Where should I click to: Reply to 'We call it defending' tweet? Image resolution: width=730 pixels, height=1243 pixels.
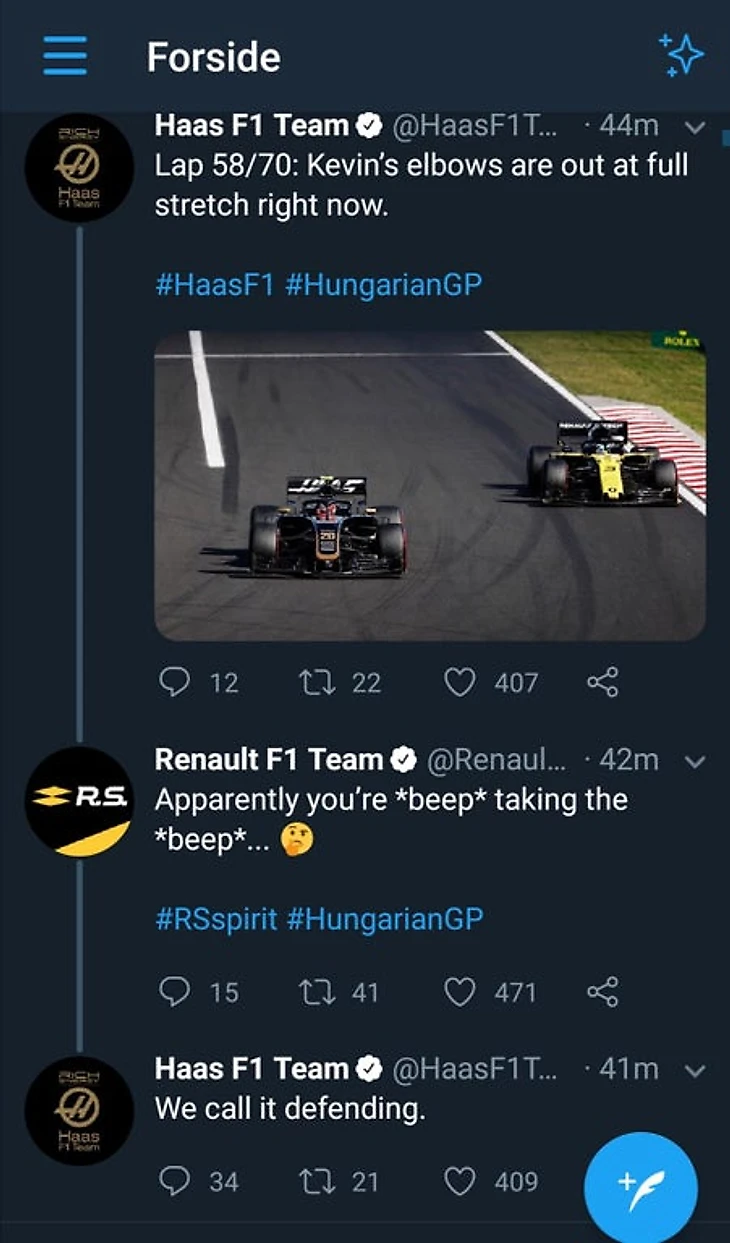pyautogui.click(x=175, y=1181)
